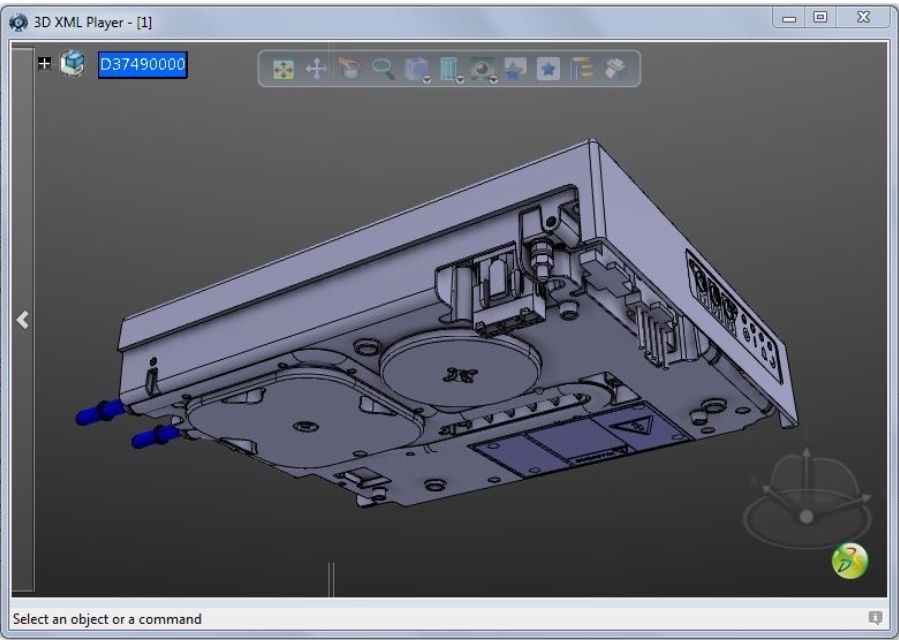The image size is (899, 642).
Task: Select the Pan tool with four arrows
Action: tap(316, 69)
